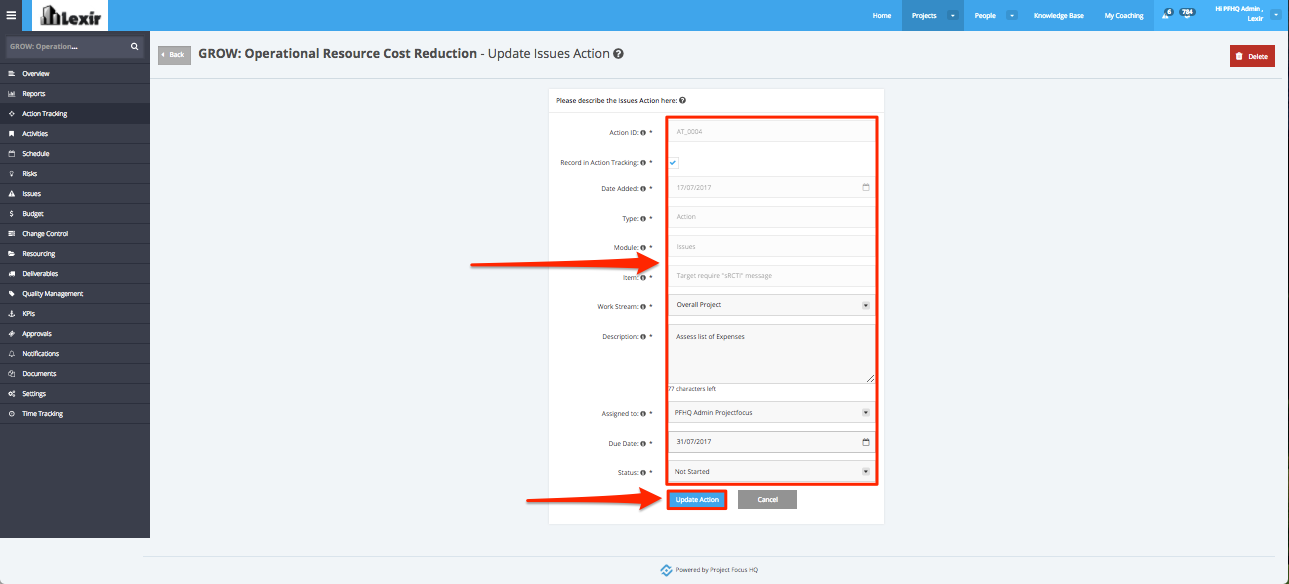1289x584 pixels.
Task: Expand the Projects dropdown arrow
Action: coord(953,16)
